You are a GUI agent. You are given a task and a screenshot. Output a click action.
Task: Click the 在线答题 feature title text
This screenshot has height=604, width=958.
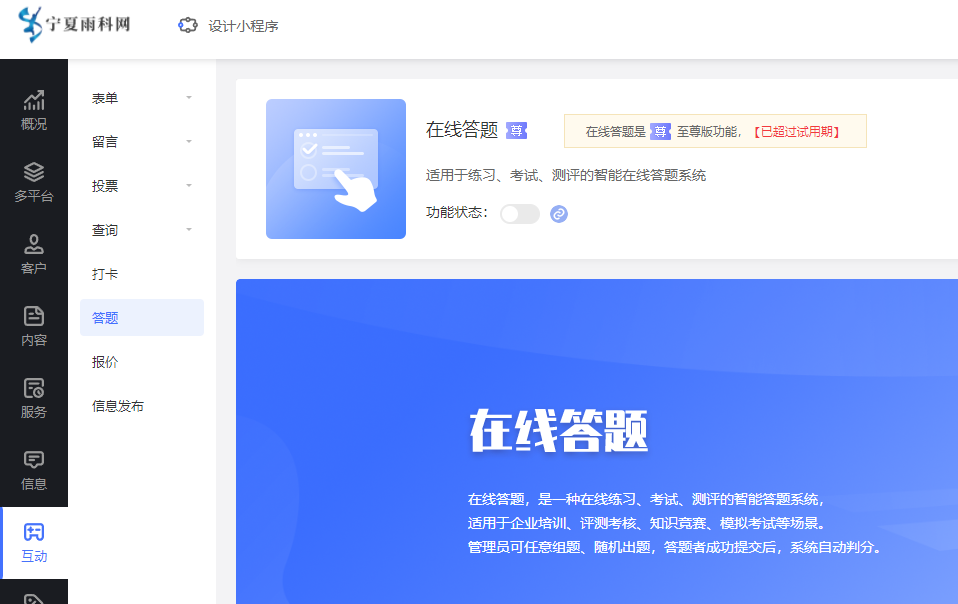462,130
